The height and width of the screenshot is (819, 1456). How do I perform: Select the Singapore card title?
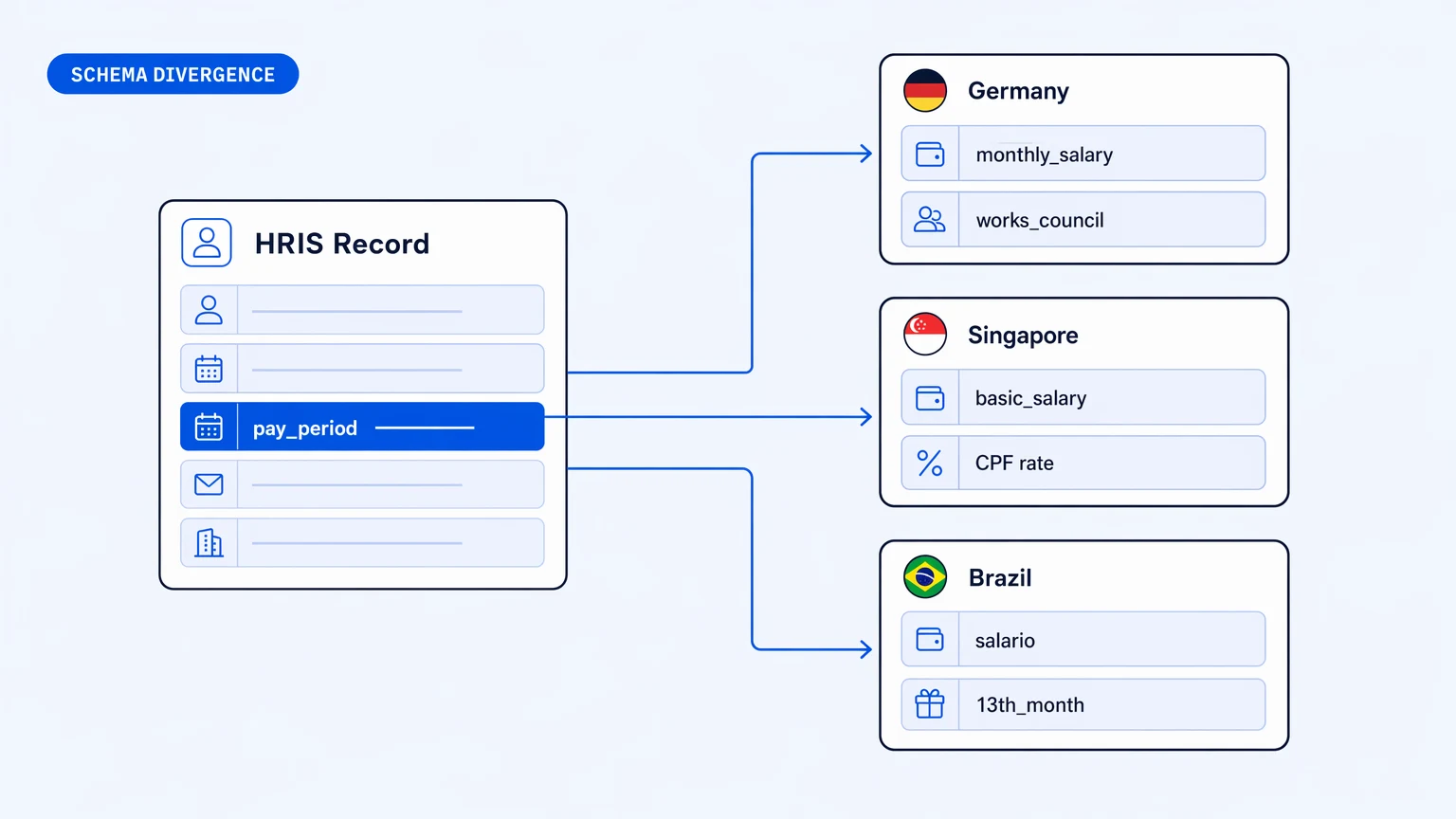1023,336
